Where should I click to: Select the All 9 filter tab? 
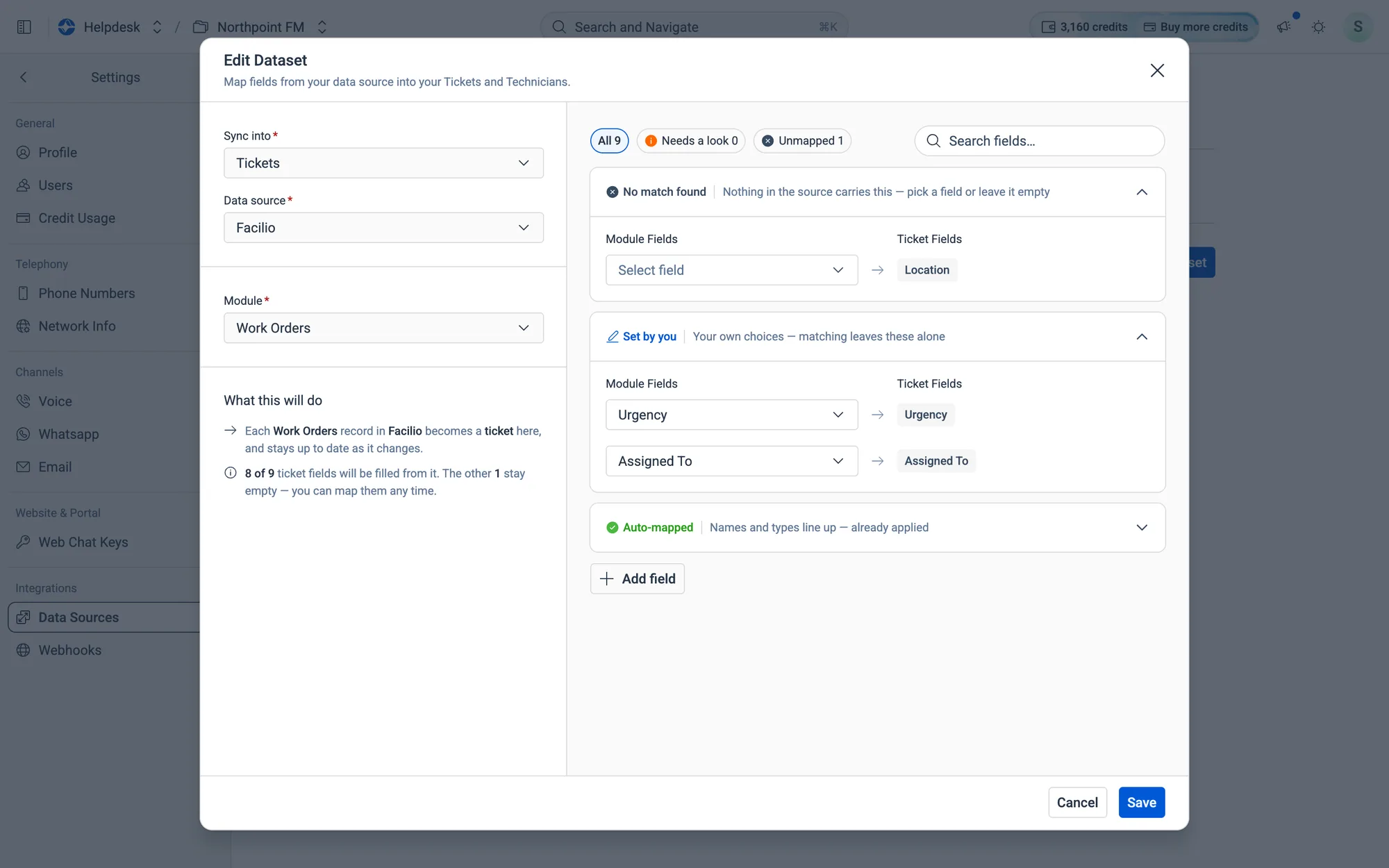[609, 141]
